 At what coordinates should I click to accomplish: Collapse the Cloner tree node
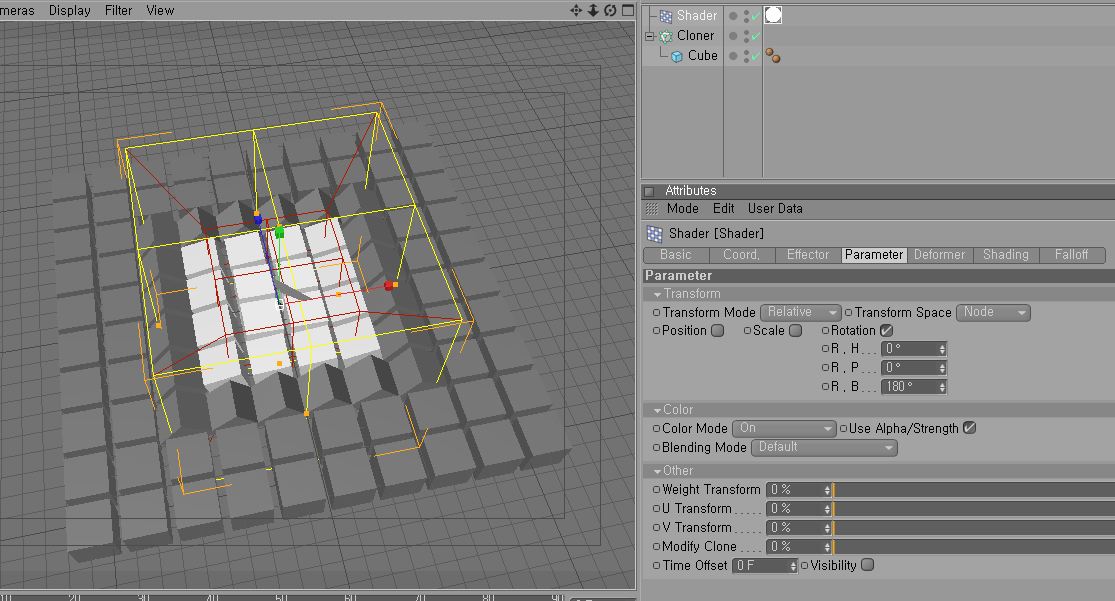[649, 36]
